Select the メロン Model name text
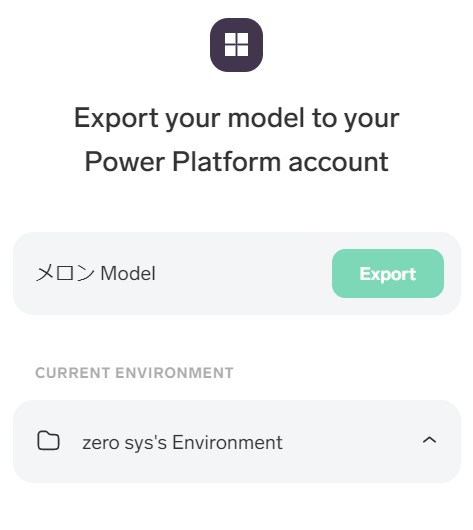The height and width of the screenshot is (530, 473). coord(96,273)
